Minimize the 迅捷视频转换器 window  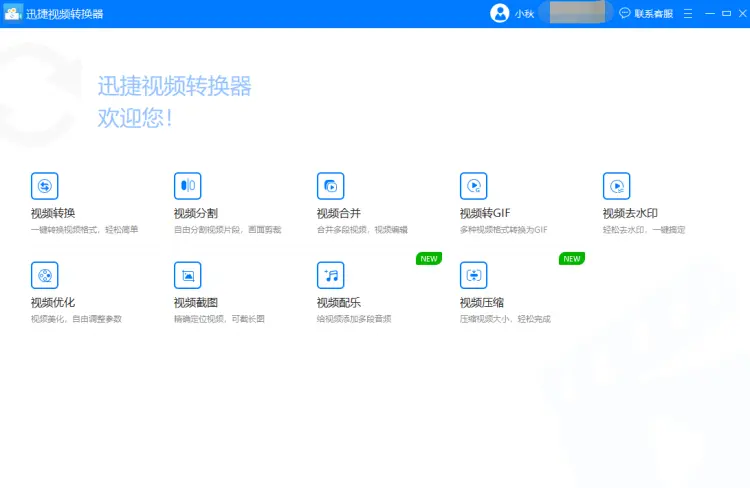[710, 13]
